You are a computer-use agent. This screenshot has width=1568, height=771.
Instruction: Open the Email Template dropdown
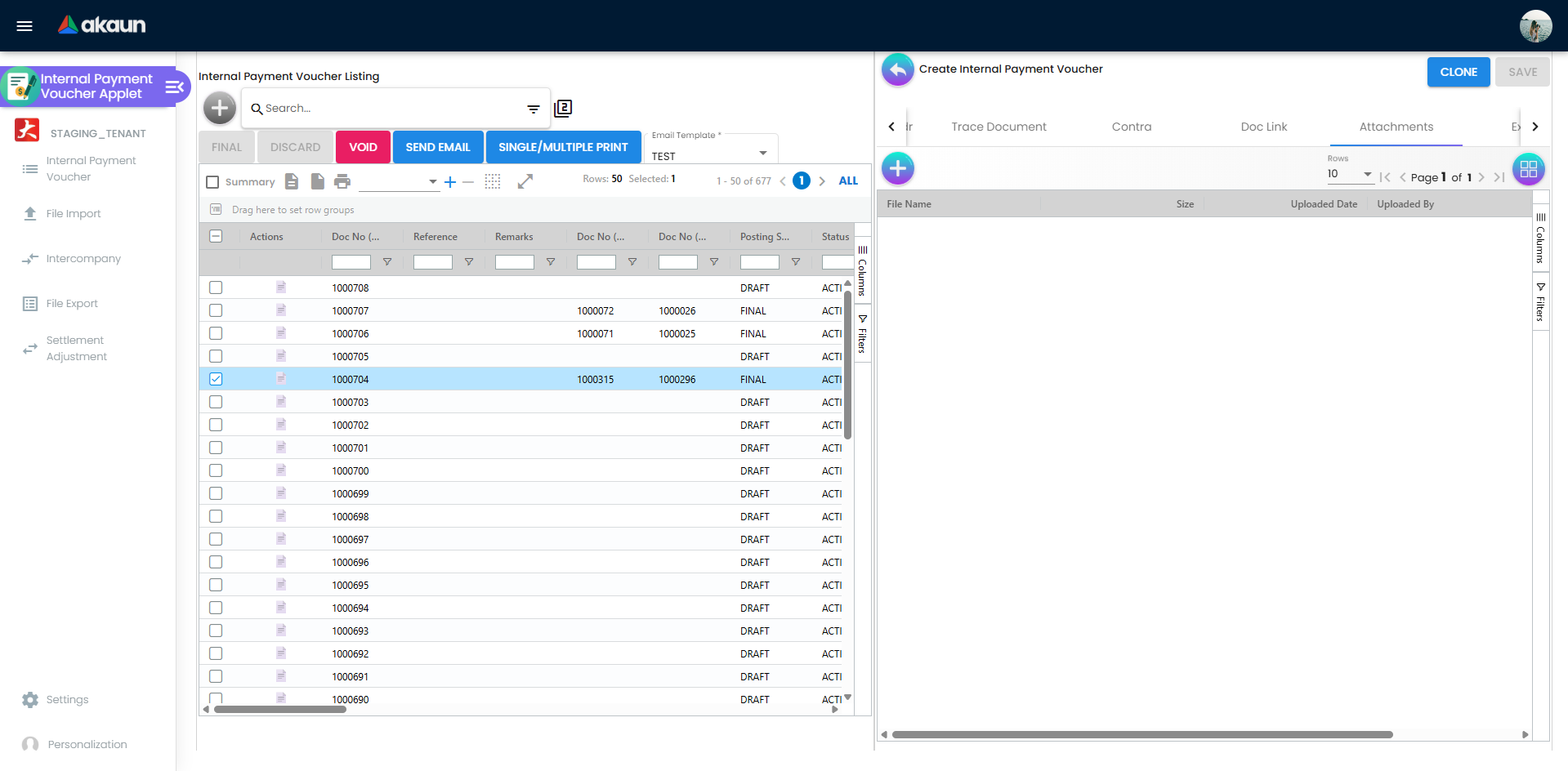pyautogui.click(x=709, y=154)
